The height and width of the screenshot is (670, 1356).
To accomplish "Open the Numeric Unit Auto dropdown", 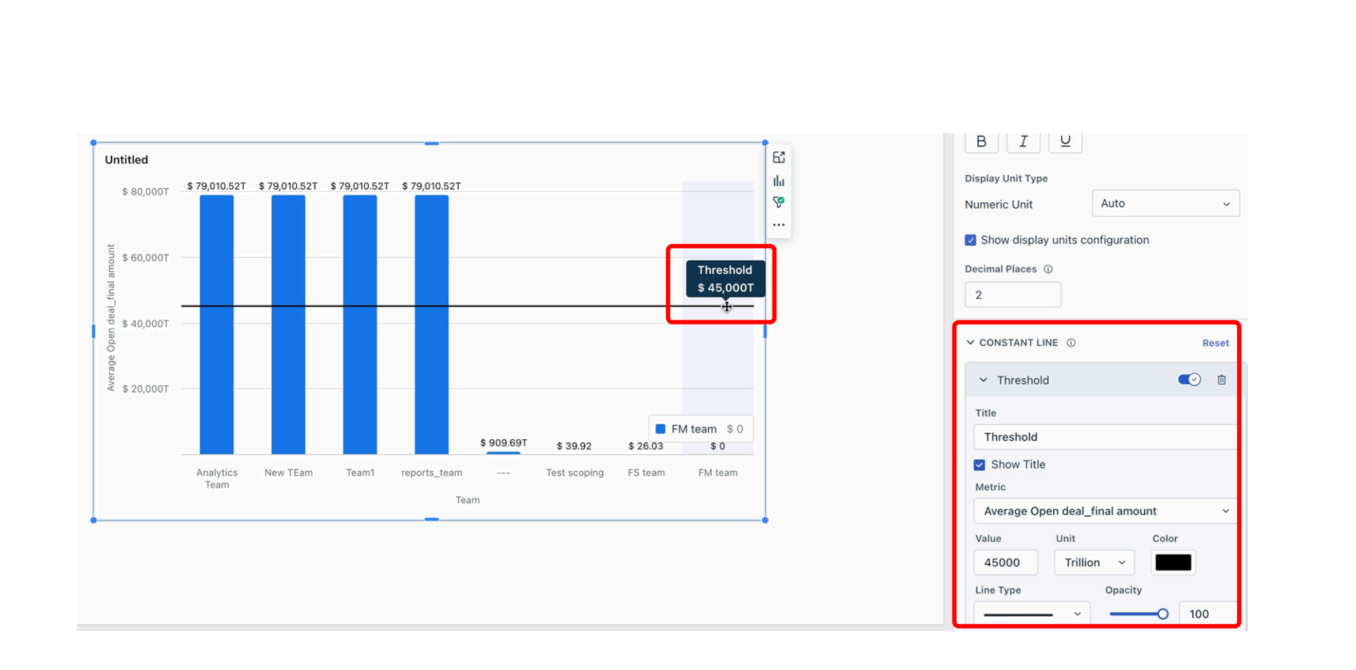I will [1165, 204].
